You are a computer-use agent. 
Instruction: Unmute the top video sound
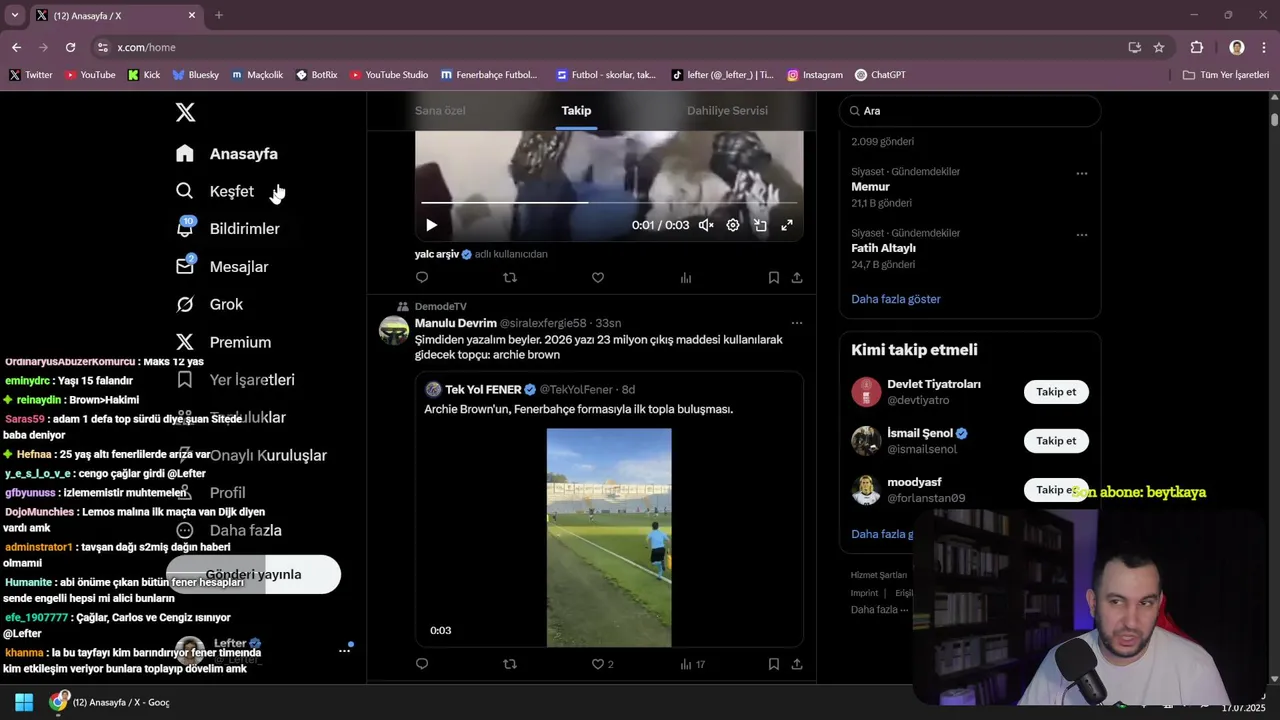coord(706,225)
